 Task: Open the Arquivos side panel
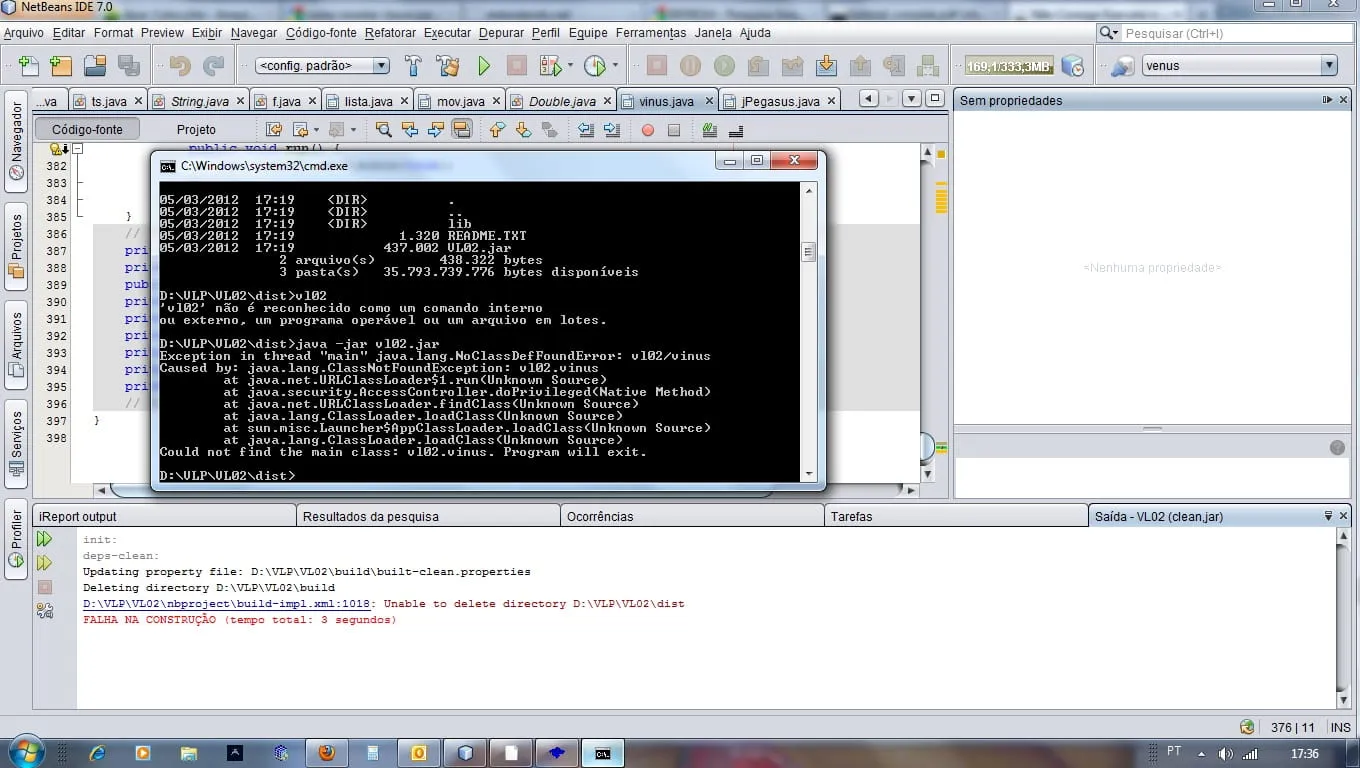16,345
